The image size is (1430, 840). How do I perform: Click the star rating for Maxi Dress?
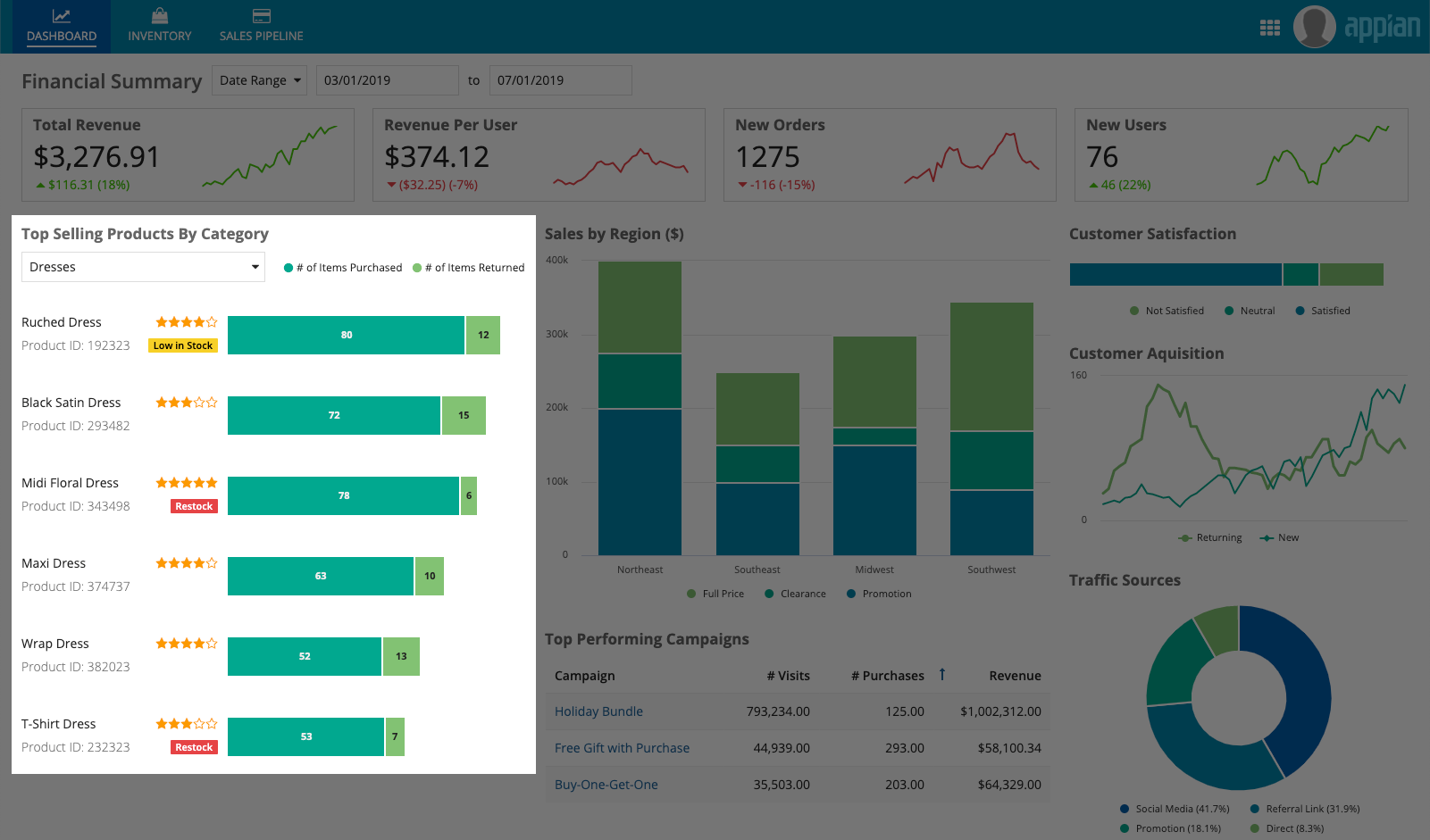(186, 563)
